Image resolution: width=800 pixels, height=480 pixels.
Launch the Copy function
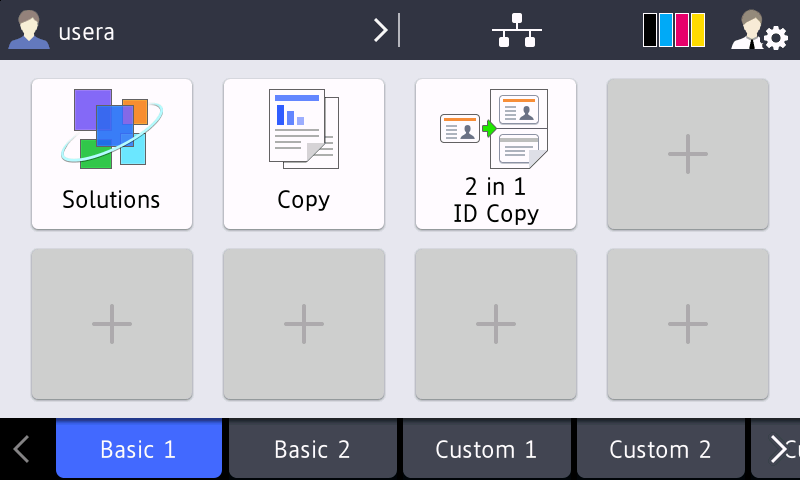click(304, 154)
